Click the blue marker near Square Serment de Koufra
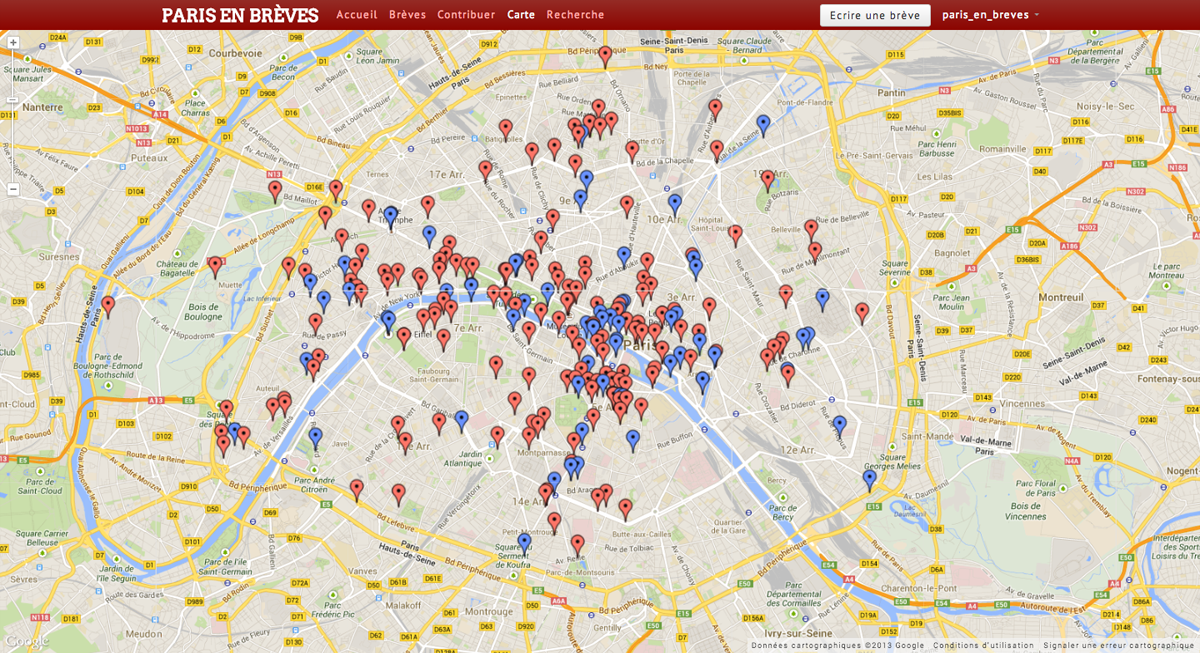This screenshot has width=1200, height=653. [x=524, y=542]
